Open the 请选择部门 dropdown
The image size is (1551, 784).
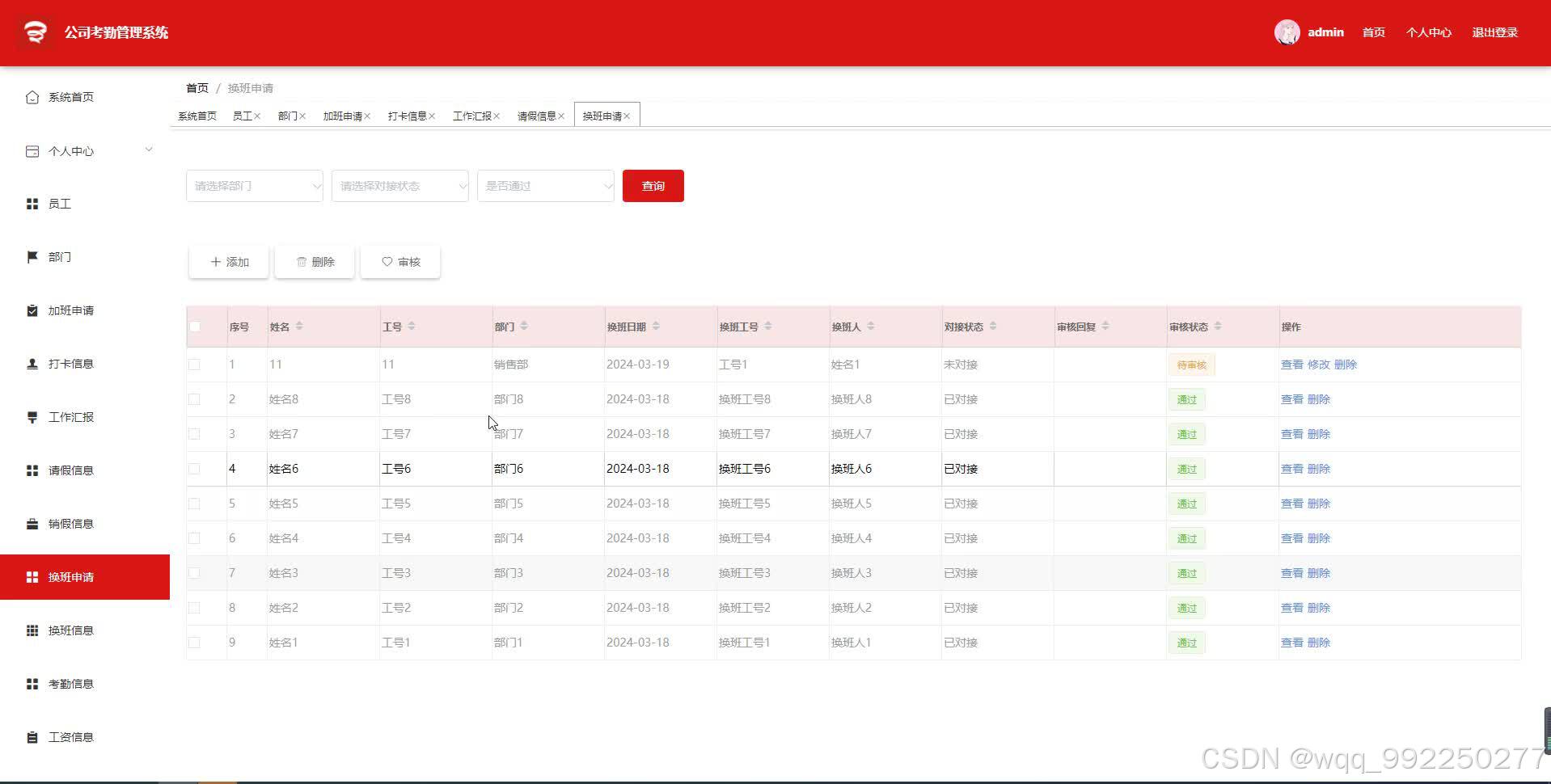pyautogui.click(x=255, y=186)
